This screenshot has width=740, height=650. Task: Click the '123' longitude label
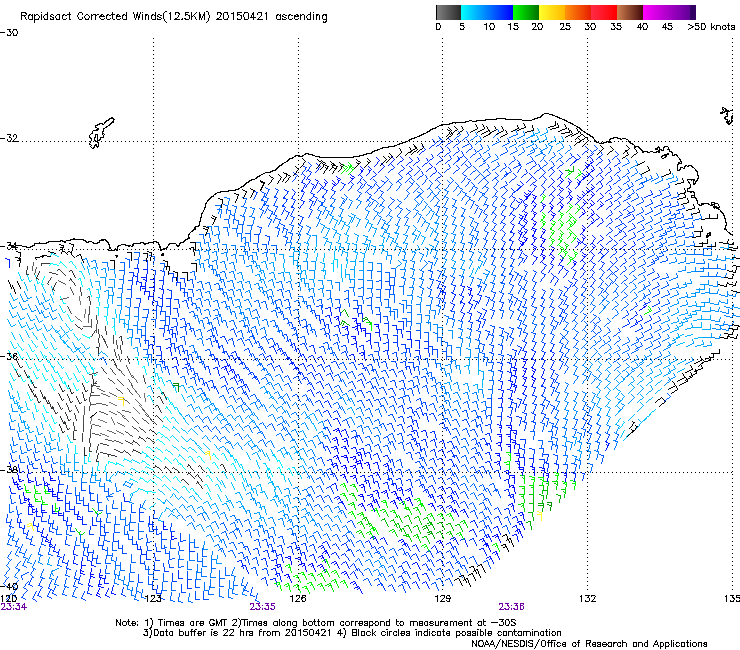tap(153, 599)
